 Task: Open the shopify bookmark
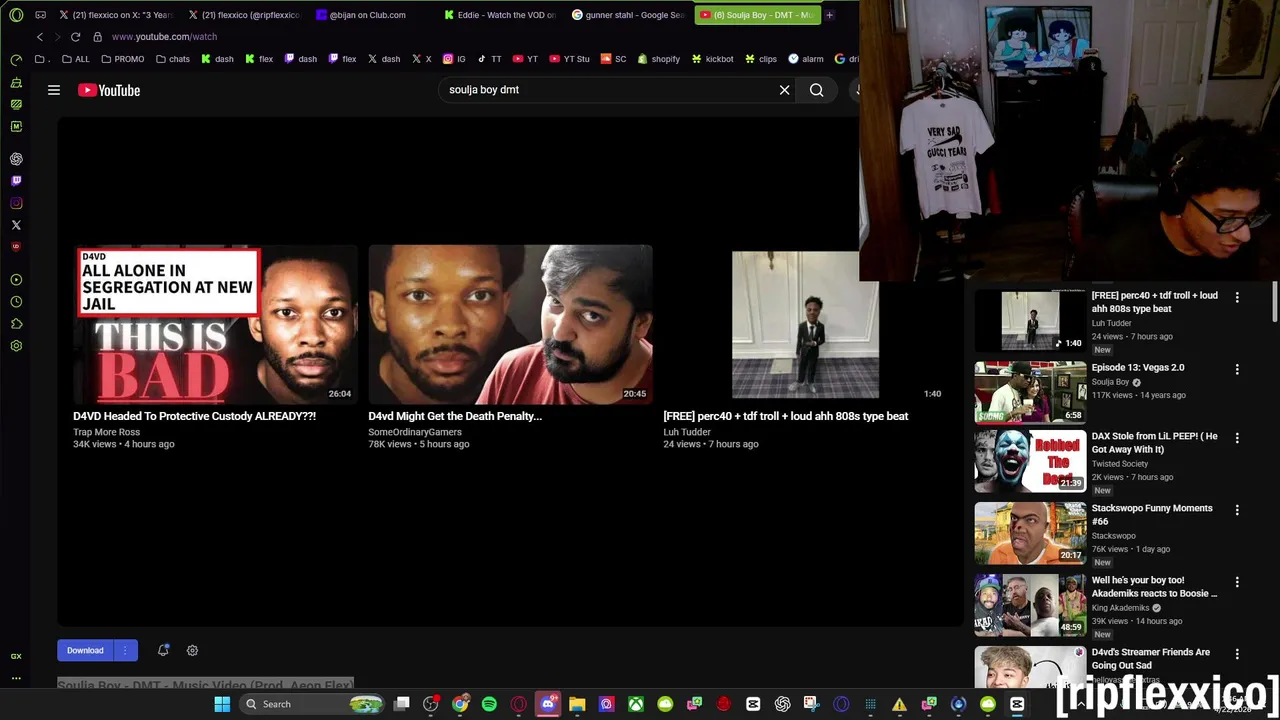point(658,59)
